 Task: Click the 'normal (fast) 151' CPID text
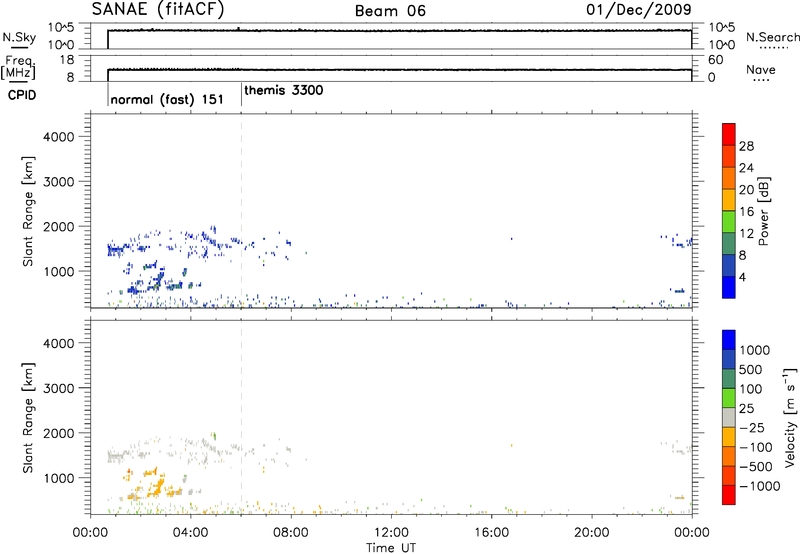tap(167, 99)
